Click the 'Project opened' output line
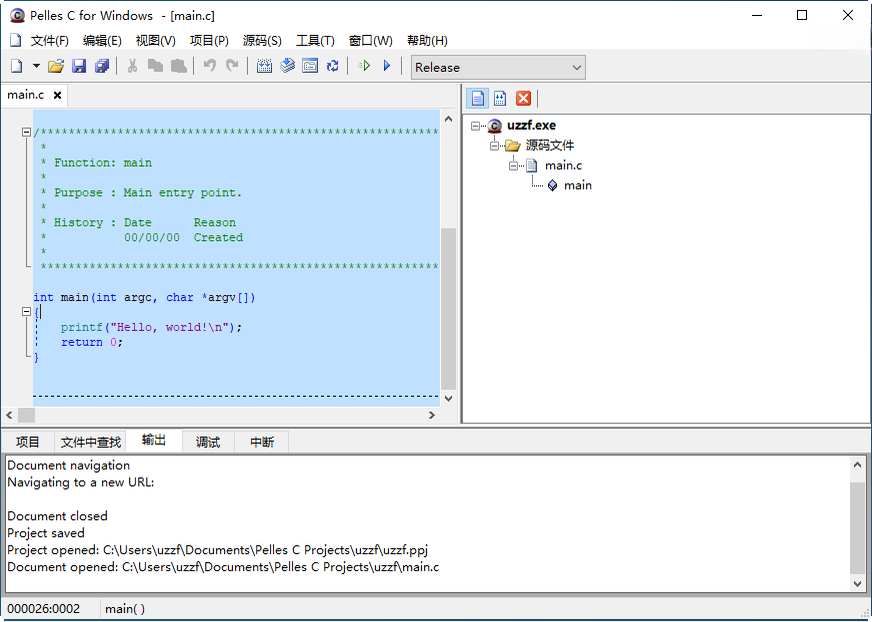872x622 pixels. click(217, 550)
